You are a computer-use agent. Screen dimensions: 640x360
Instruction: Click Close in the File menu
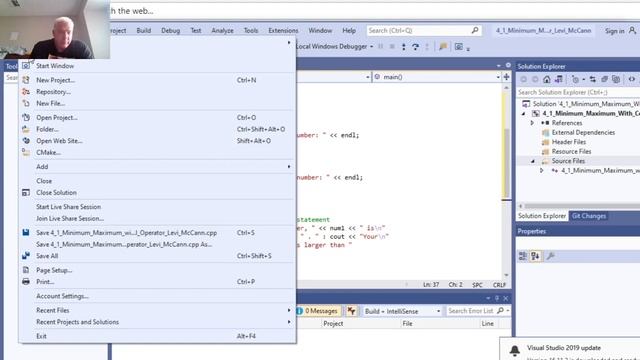pos(44,181)
